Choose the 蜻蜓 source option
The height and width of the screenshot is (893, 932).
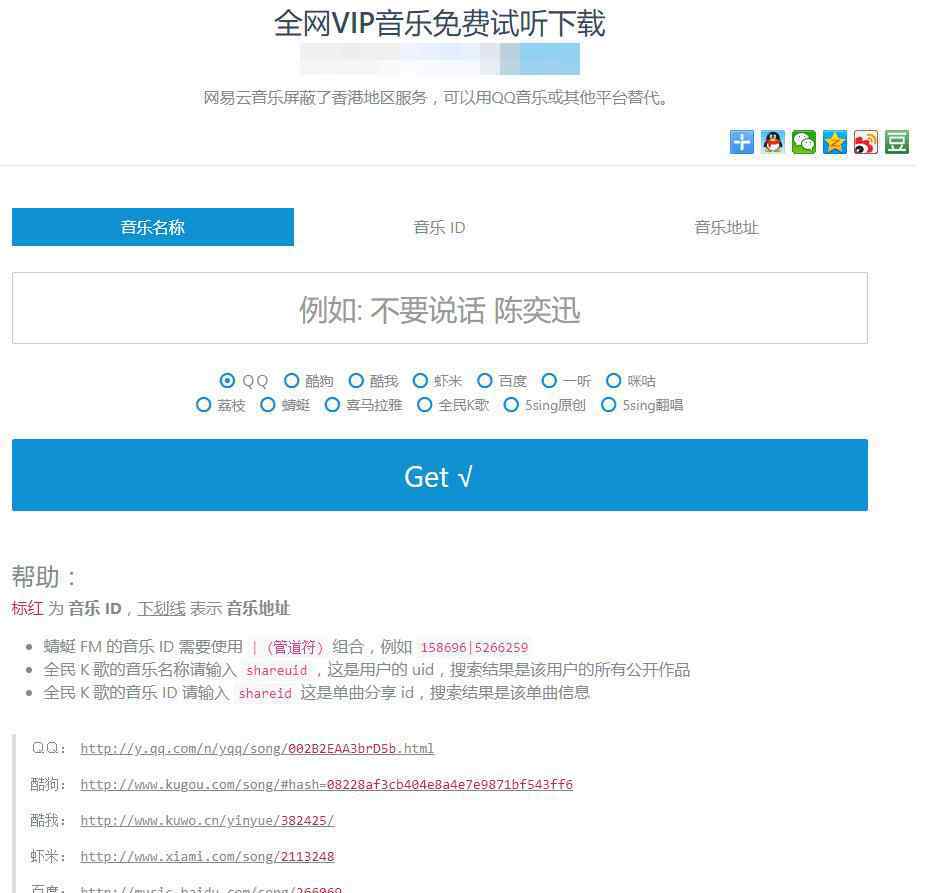pyautogui.click(x=267, y=405)
